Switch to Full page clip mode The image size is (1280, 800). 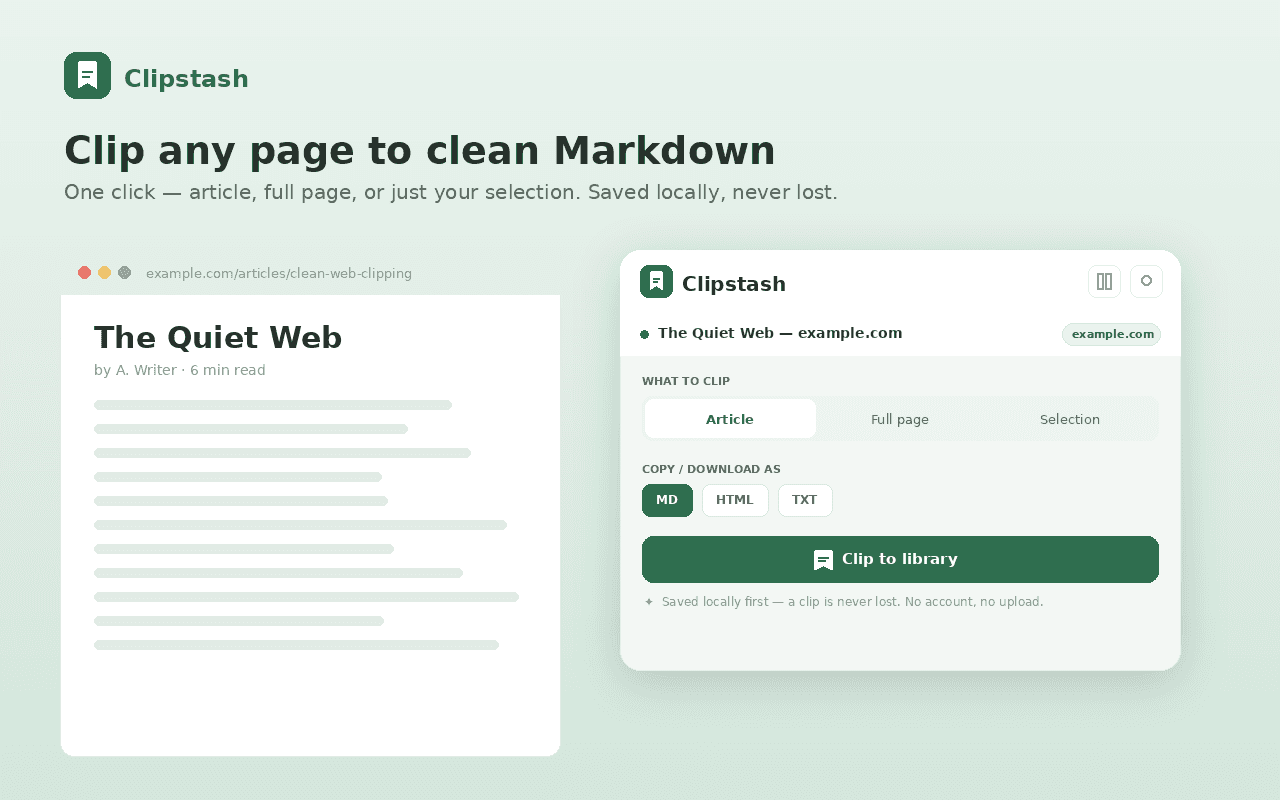[900, 419]
